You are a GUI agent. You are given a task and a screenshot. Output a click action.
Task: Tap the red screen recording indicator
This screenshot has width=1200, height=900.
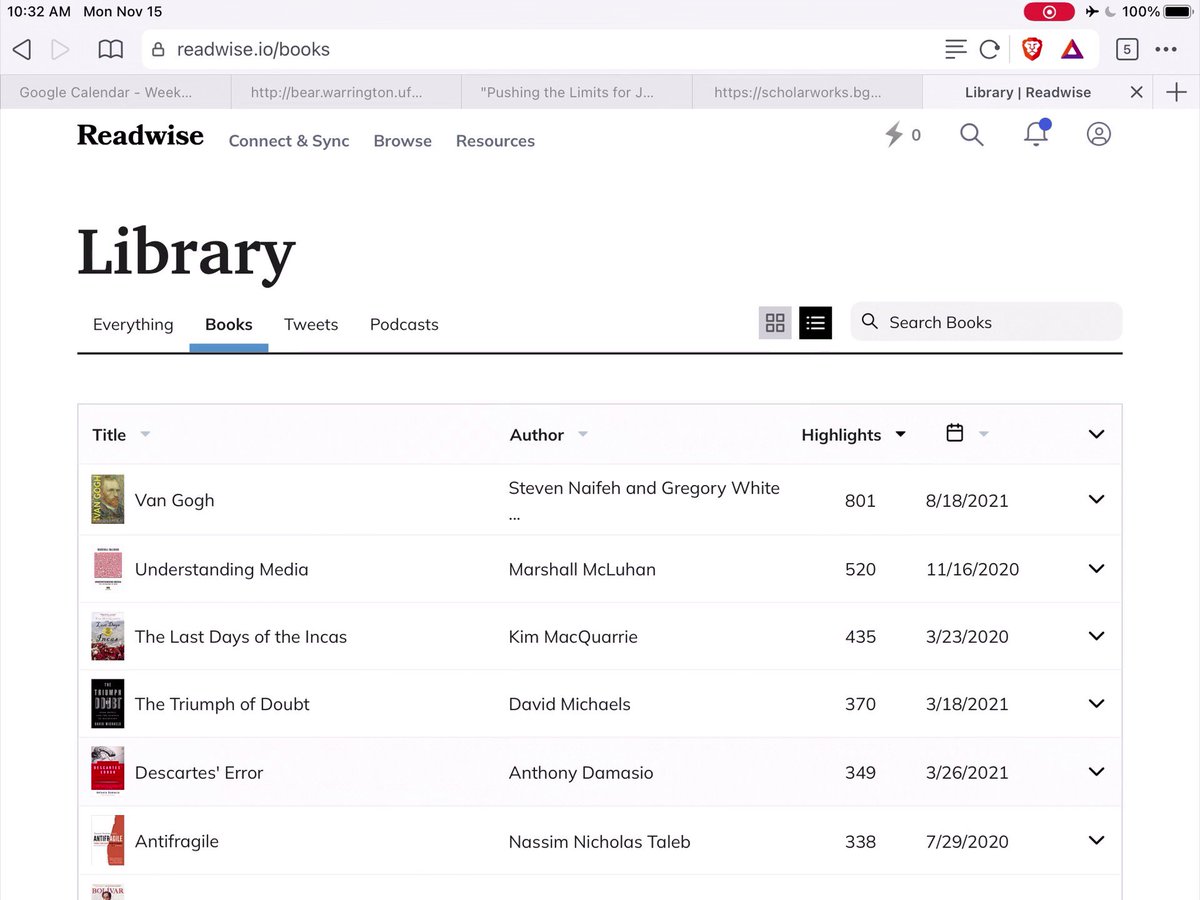tap(1049, 12)
